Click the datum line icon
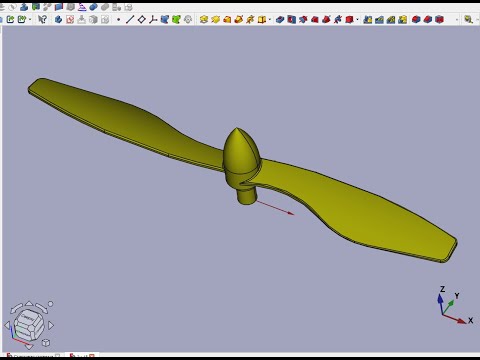 click(x=130, y=19)
